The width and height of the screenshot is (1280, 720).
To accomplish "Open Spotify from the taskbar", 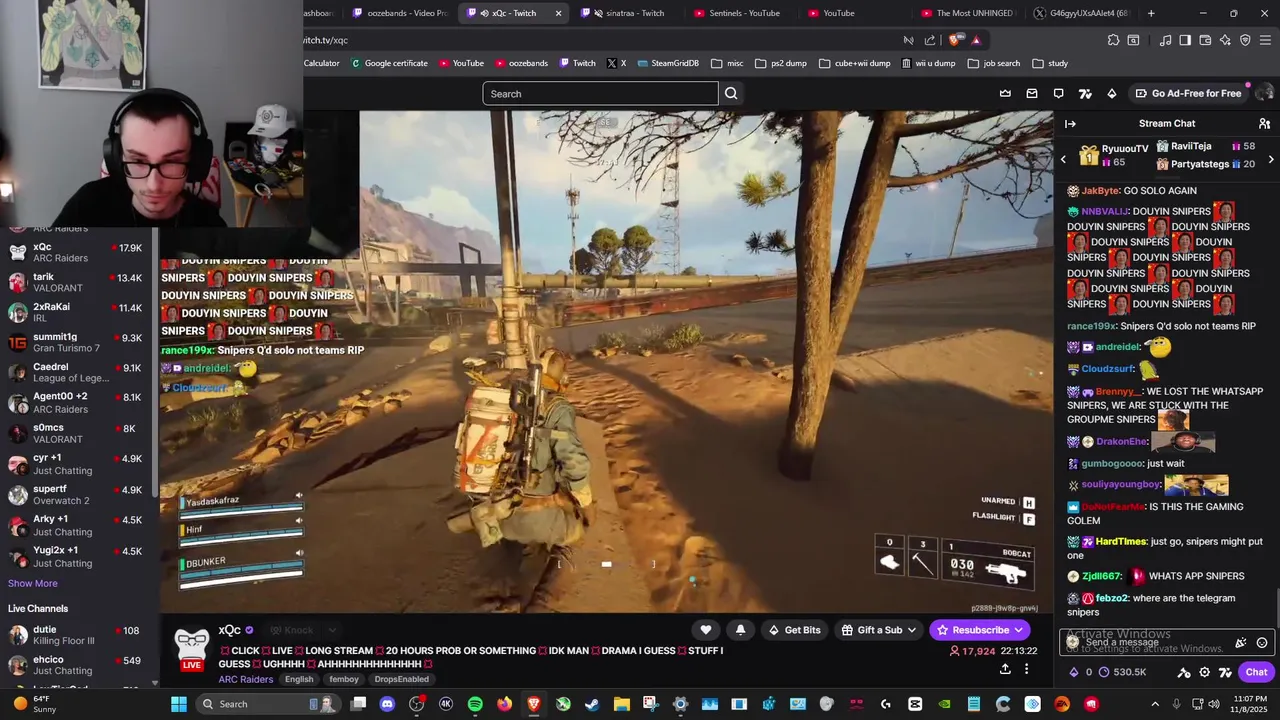I will [475, 704].
